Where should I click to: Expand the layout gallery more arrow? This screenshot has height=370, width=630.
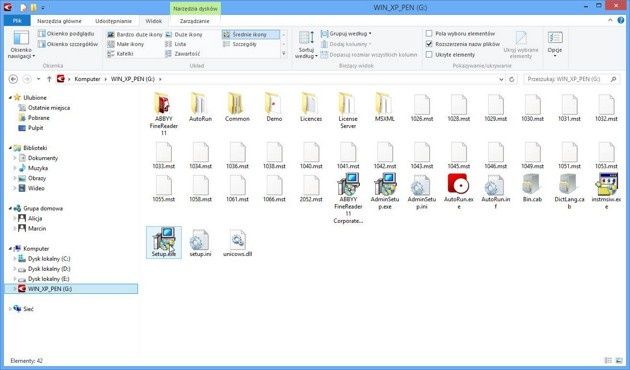[x=284, y=53]
